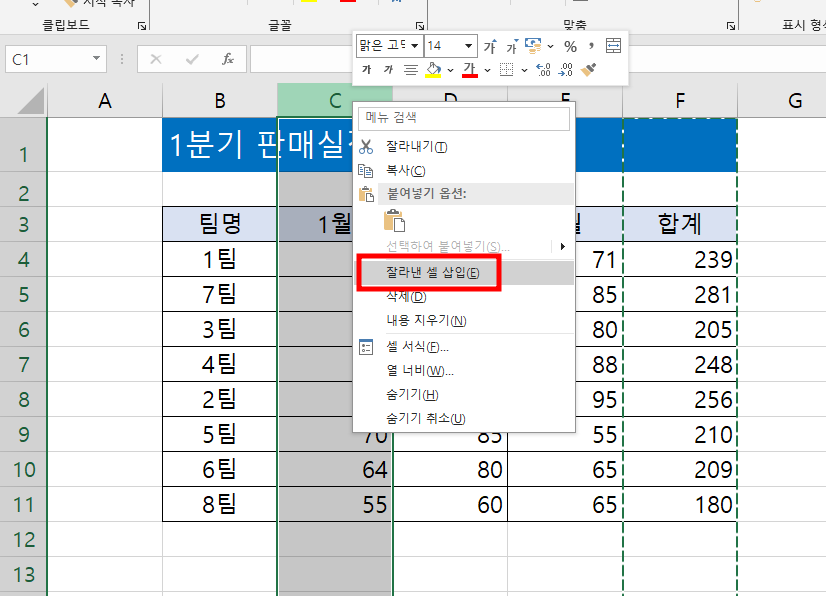Decrease font size in mini toolbar
The height and width of the screenshot is (596, 826).
[512, 47]
